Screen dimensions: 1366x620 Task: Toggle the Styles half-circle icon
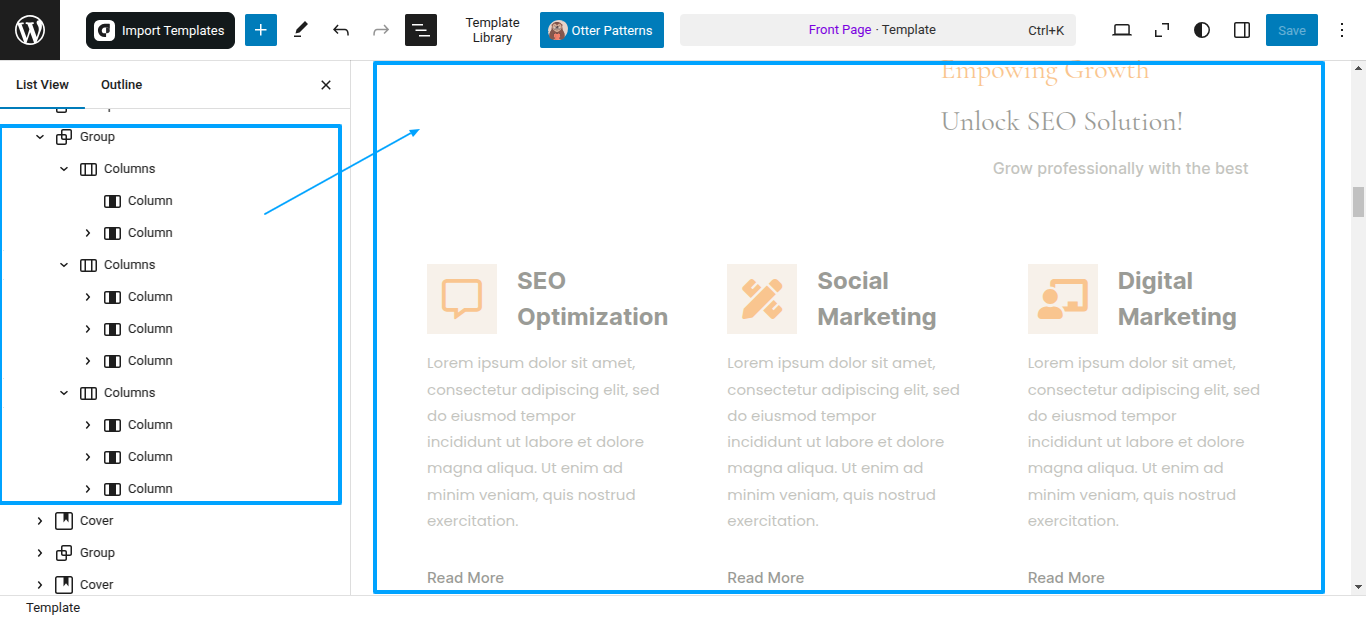pos(1202,30)
